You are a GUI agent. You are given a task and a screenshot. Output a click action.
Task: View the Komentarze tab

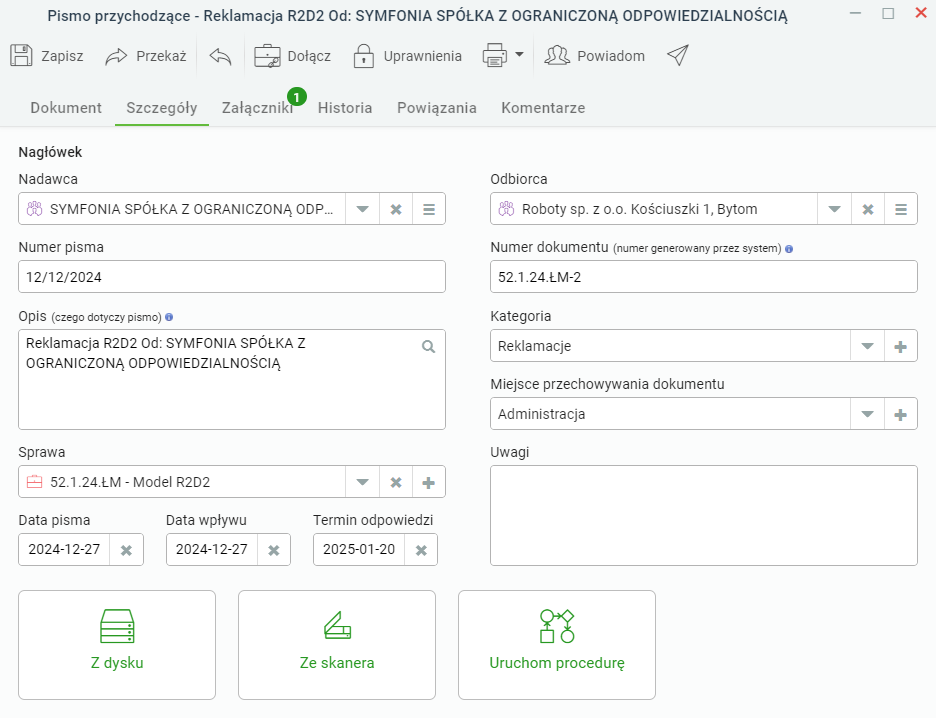click(543, 108)
